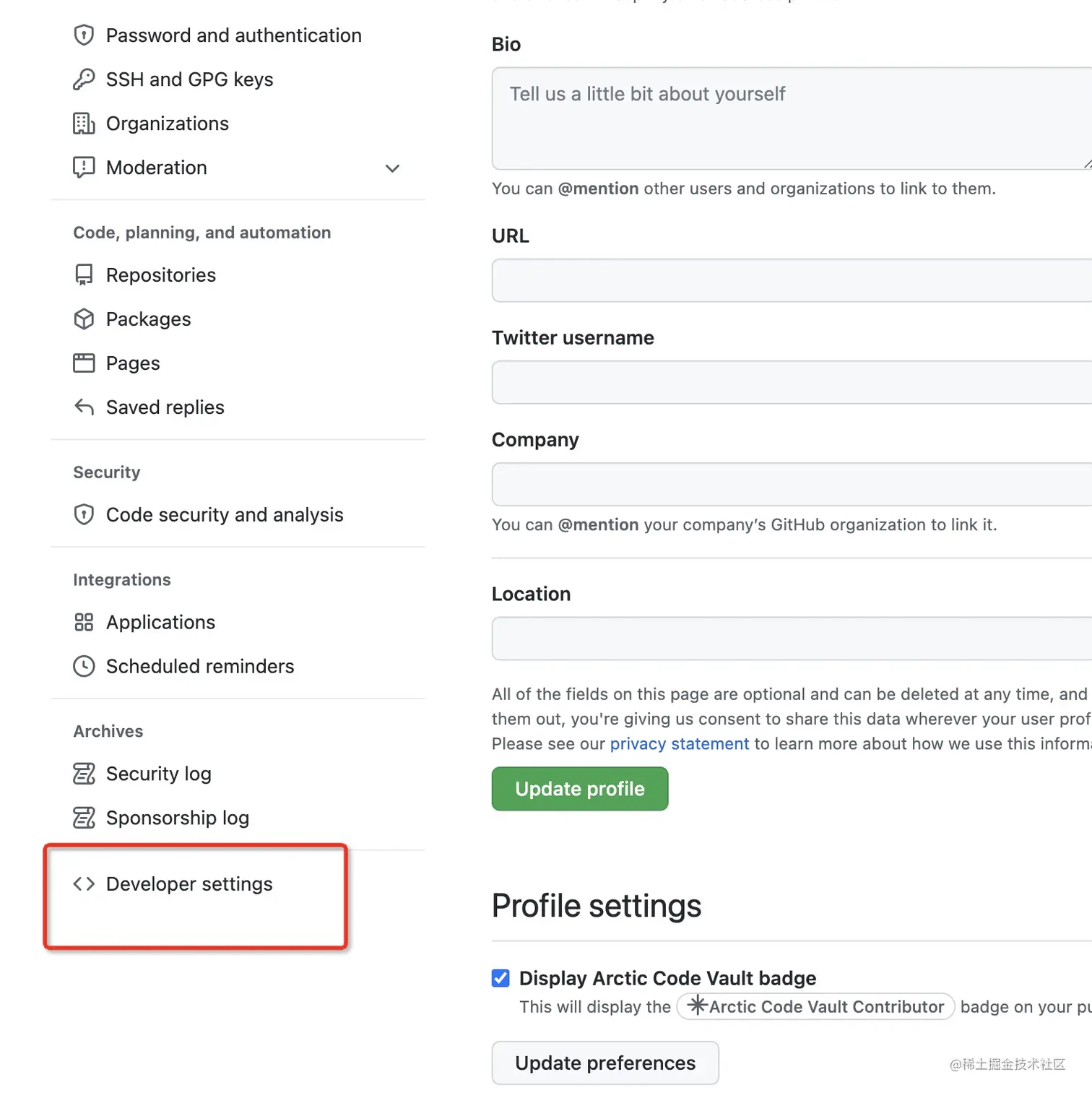1092x1098 pixels.
Task: Open Code security and analysis settings
Action: (224, 515)
